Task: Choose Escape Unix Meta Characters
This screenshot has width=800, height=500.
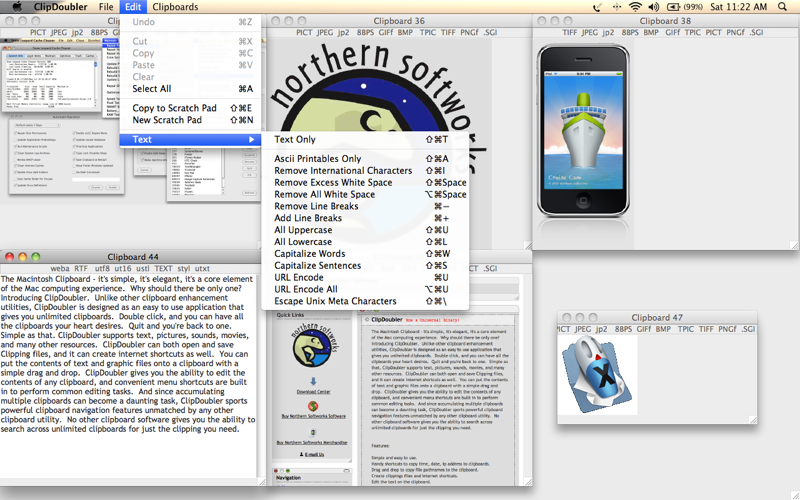Action: point(365,301)
